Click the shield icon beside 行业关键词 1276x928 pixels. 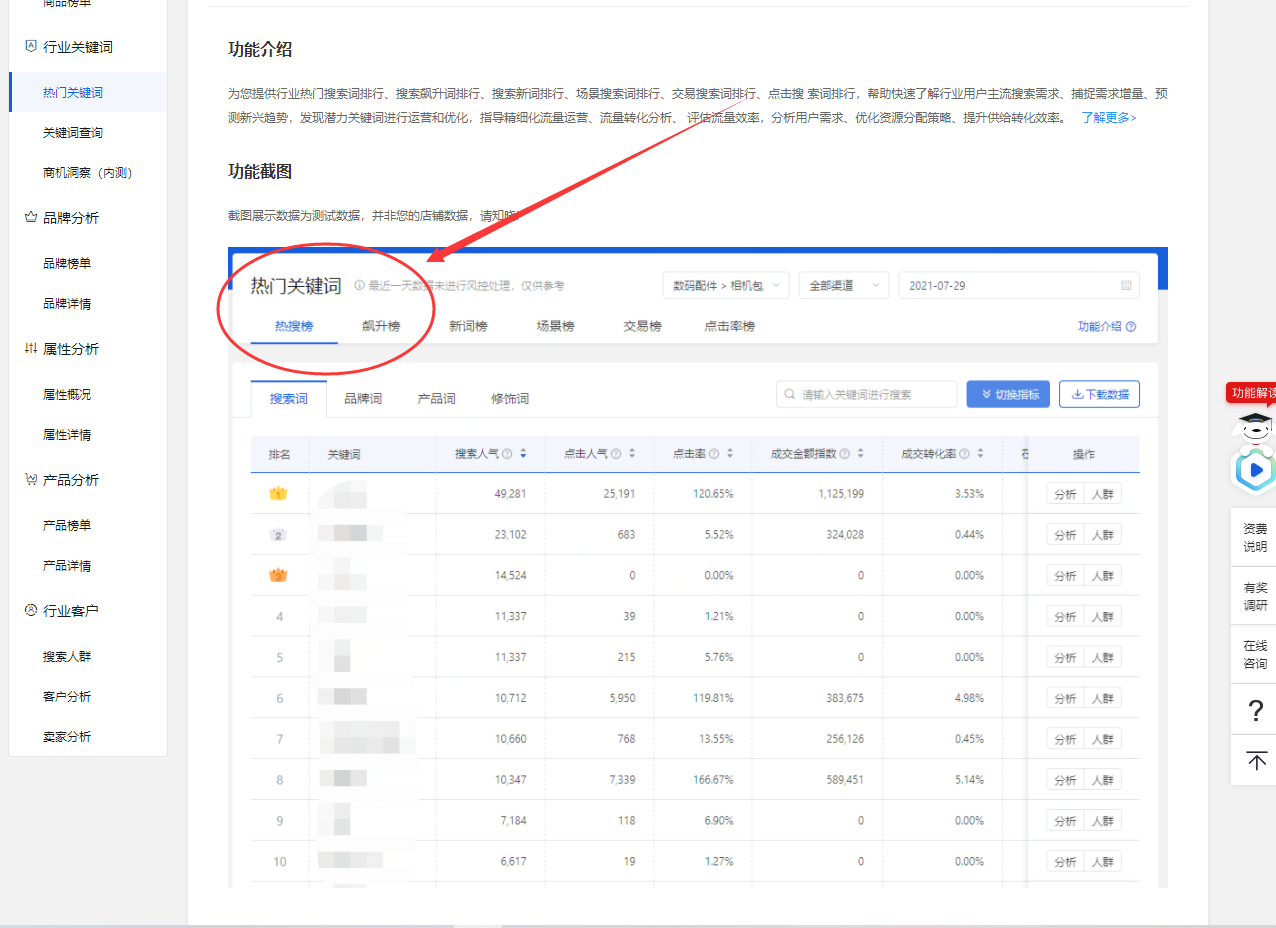coord(30,47)
